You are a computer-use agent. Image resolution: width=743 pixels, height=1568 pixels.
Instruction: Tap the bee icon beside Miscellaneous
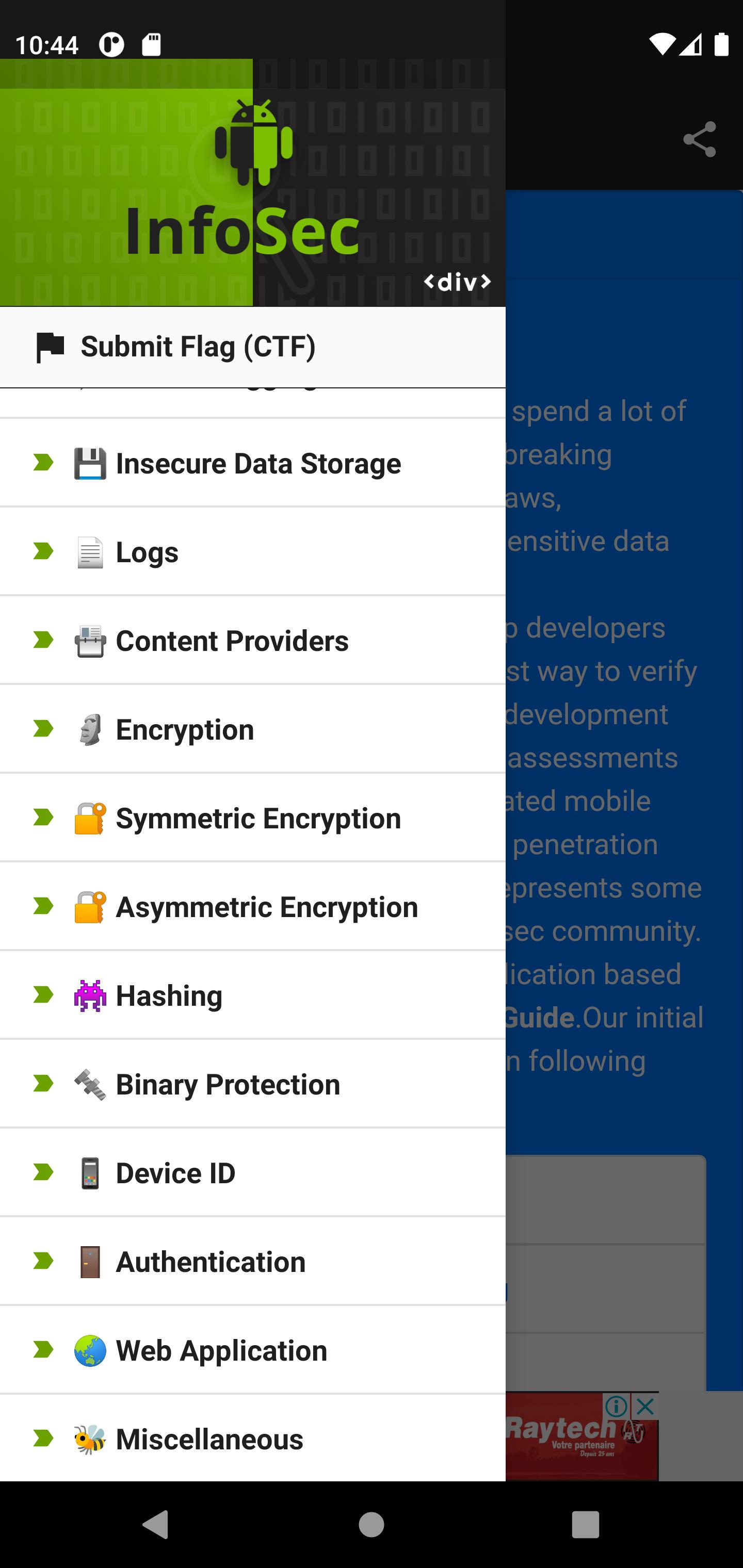point(90,1440)
